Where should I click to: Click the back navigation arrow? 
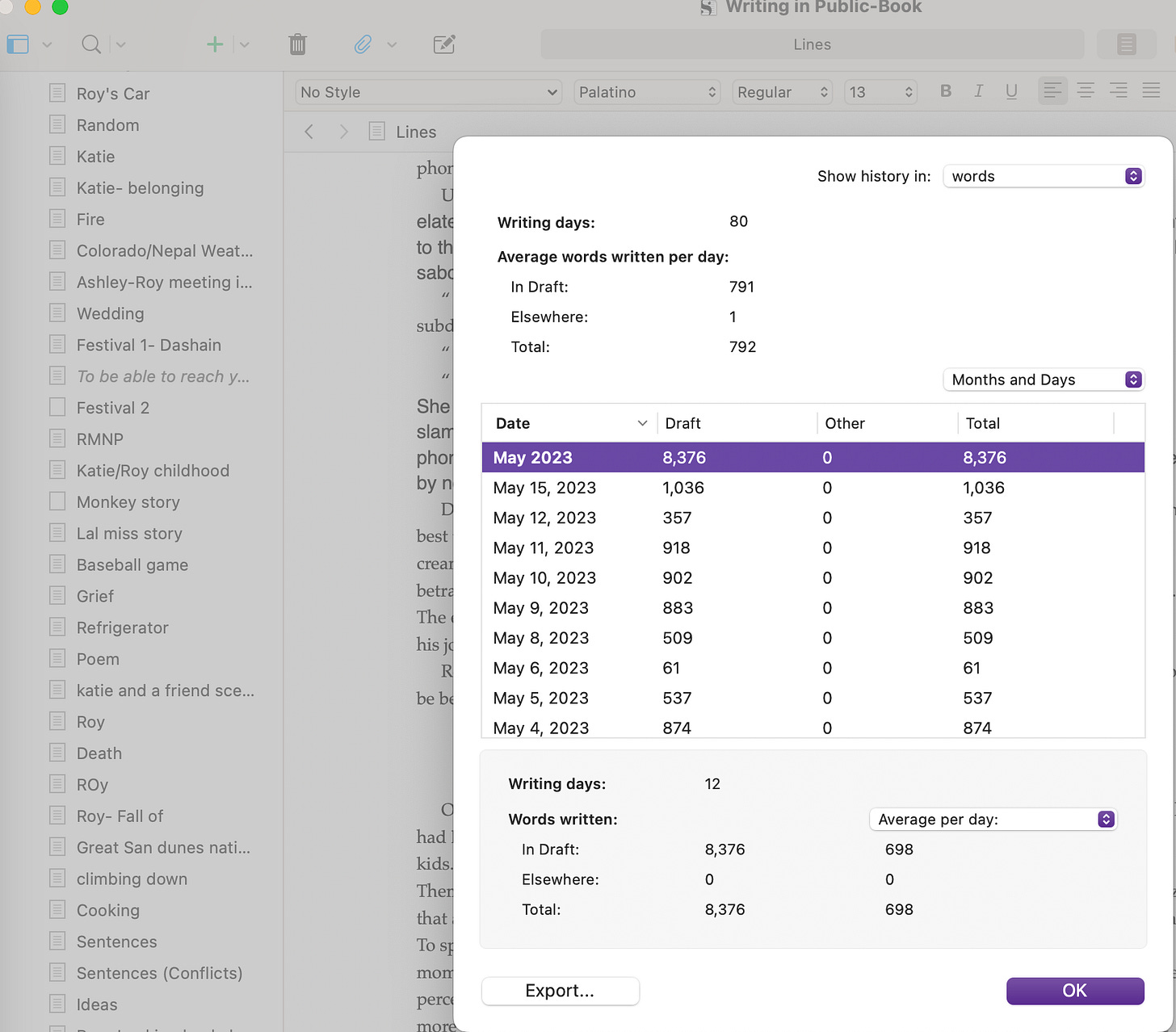(309, 132)
